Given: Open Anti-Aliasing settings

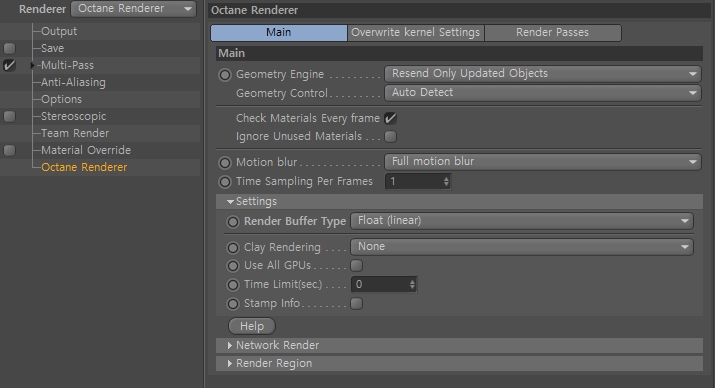Looking at the screenshot, I should pos(73,82).
